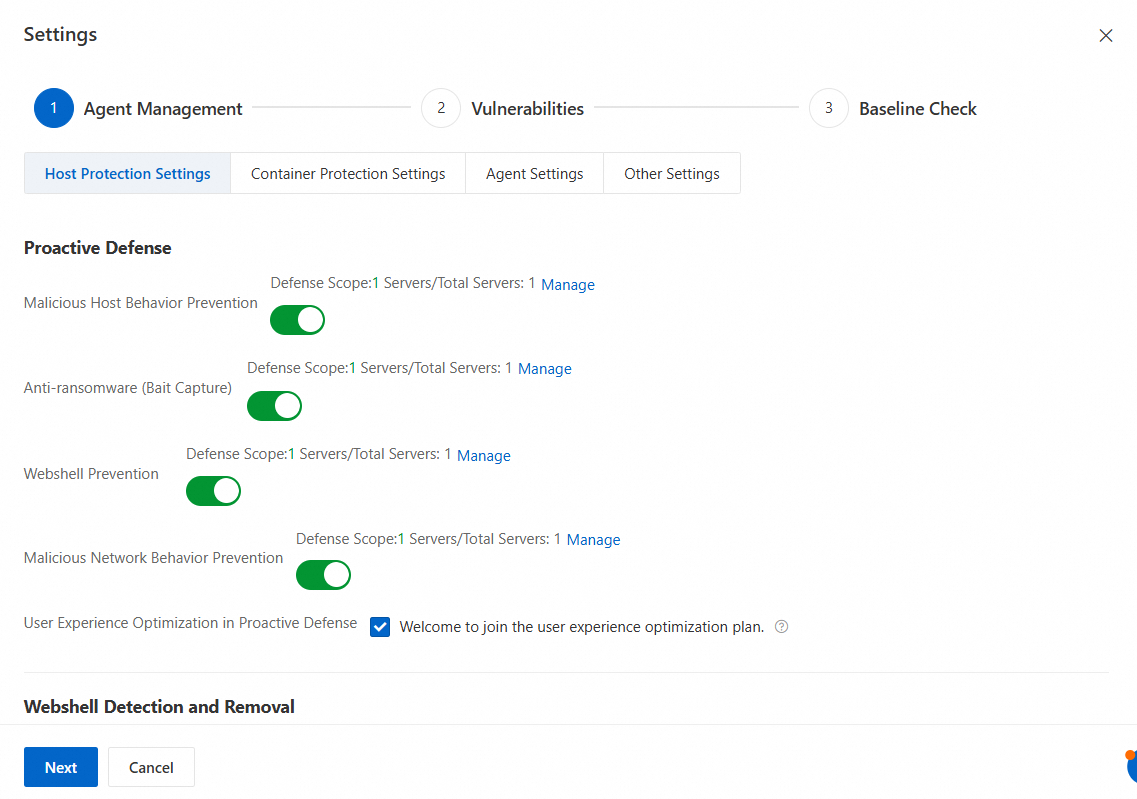Click the step 1 Agent Management circle

54,109
